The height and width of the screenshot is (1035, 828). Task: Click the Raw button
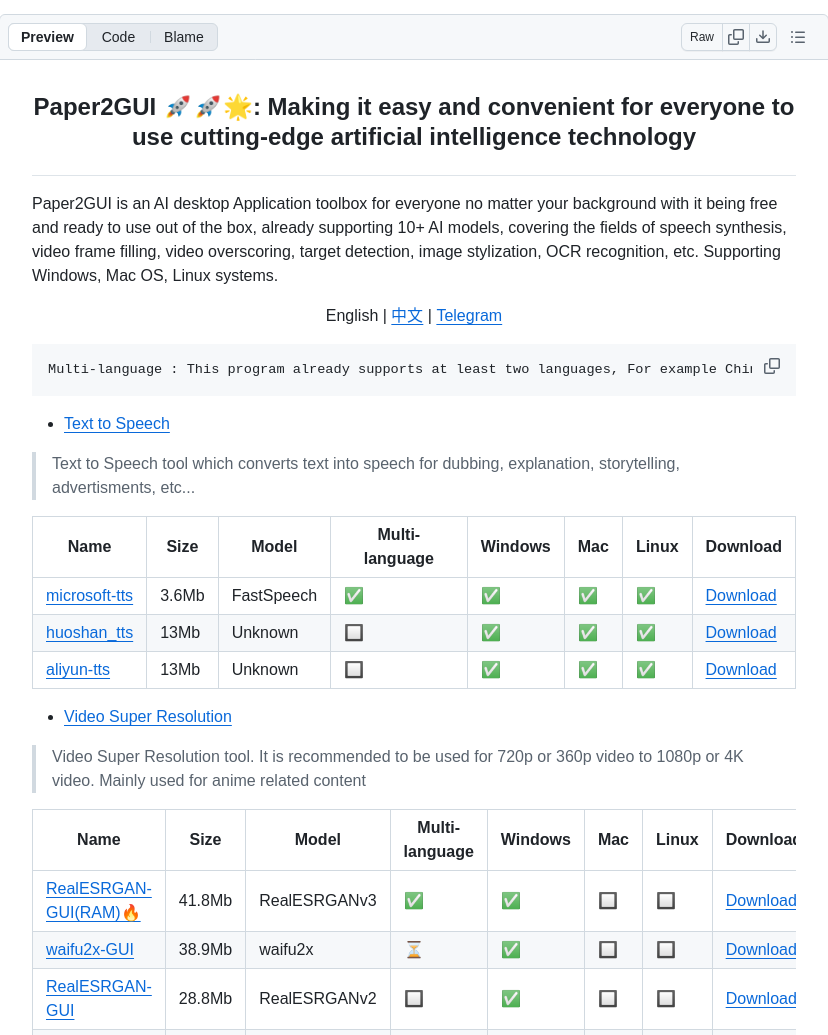pyautogui.click(x=702, y=37)
